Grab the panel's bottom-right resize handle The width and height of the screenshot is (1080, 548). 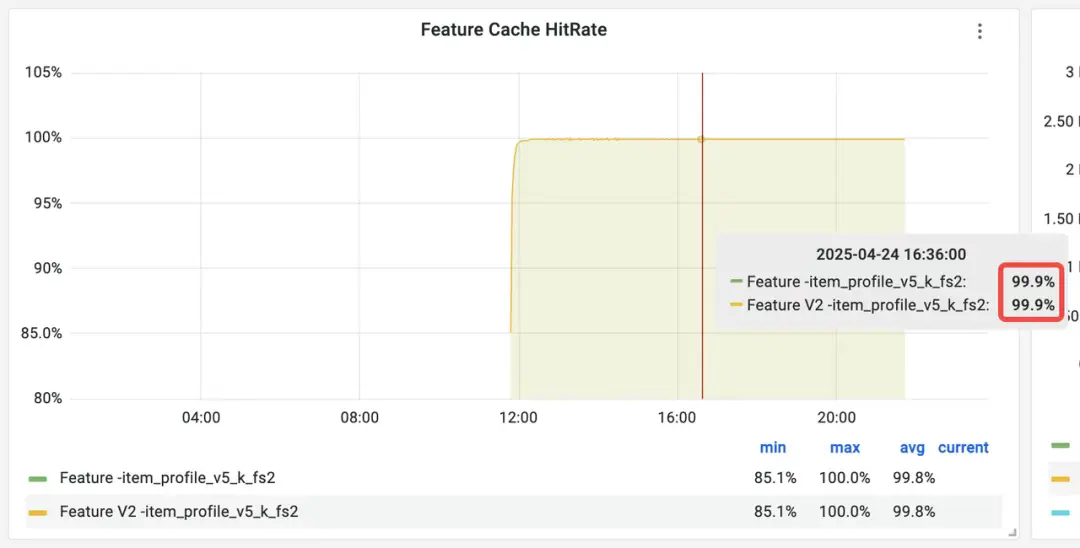tap(1012, 532)
